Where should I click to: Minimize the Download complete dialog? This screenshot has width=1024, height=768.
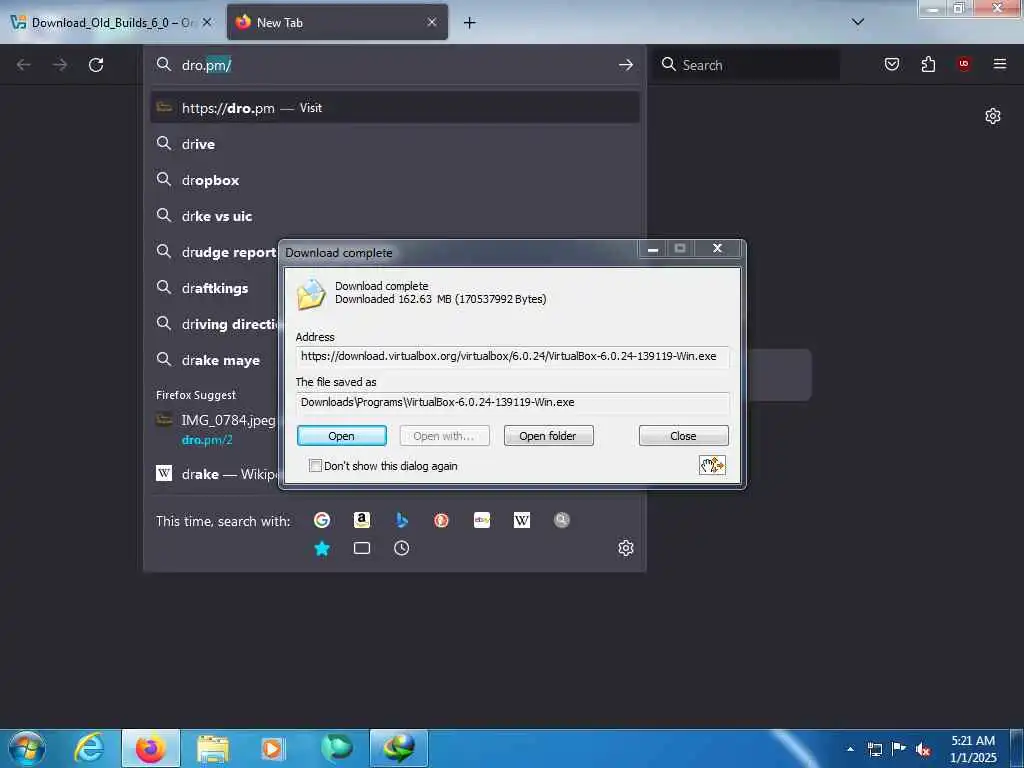[x=652, y=249]
